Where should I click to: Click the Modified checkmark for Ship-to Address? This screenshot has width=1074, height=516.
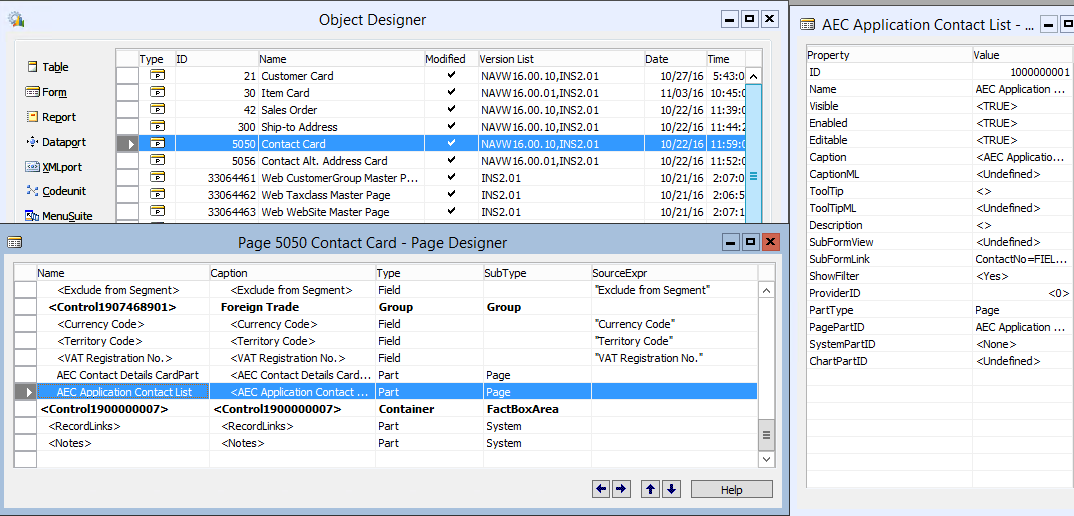pos(451,127)
